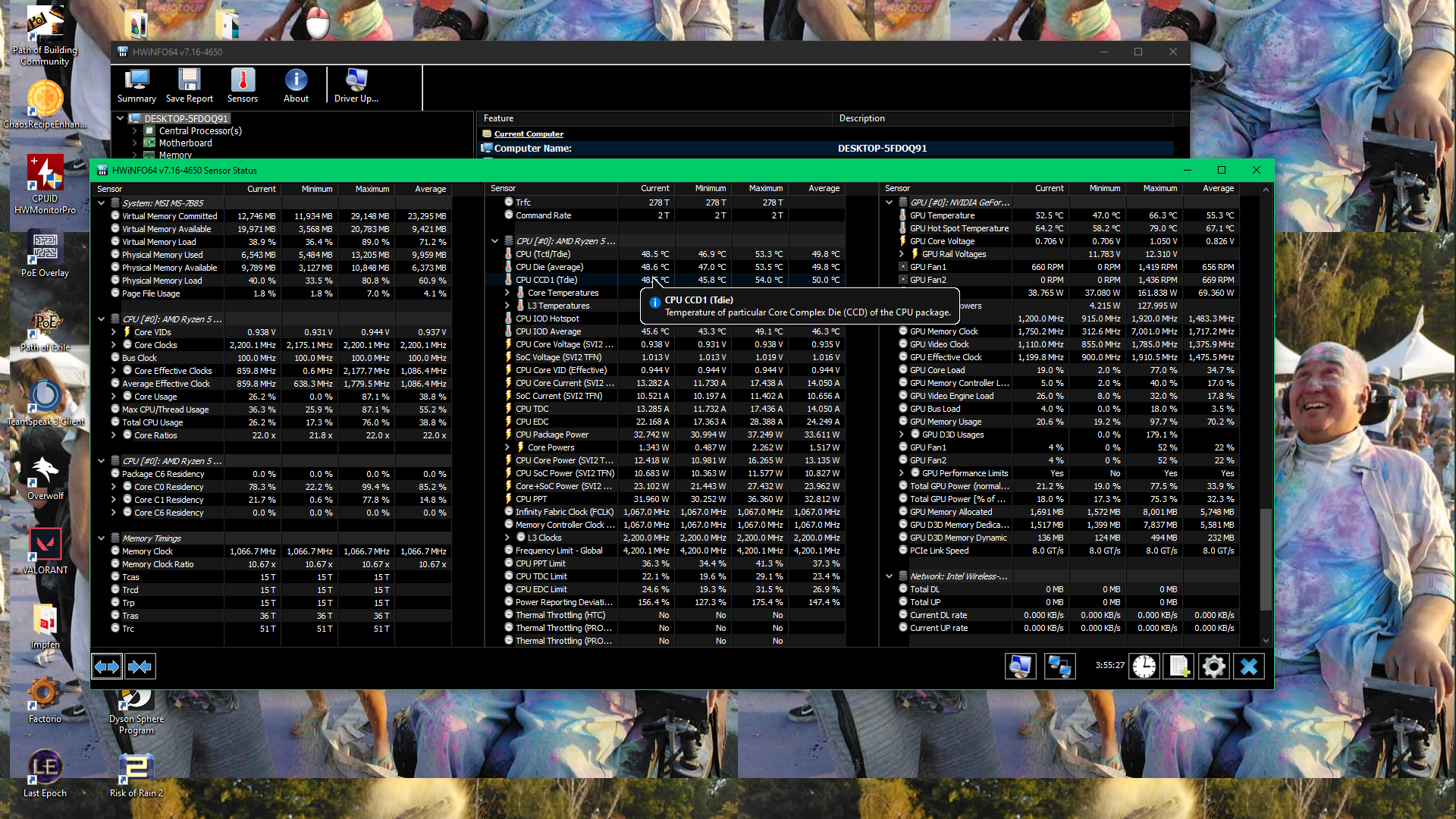Close sensors with the blue X icon
1456x819 pixels.
(x=1249, y=667)
